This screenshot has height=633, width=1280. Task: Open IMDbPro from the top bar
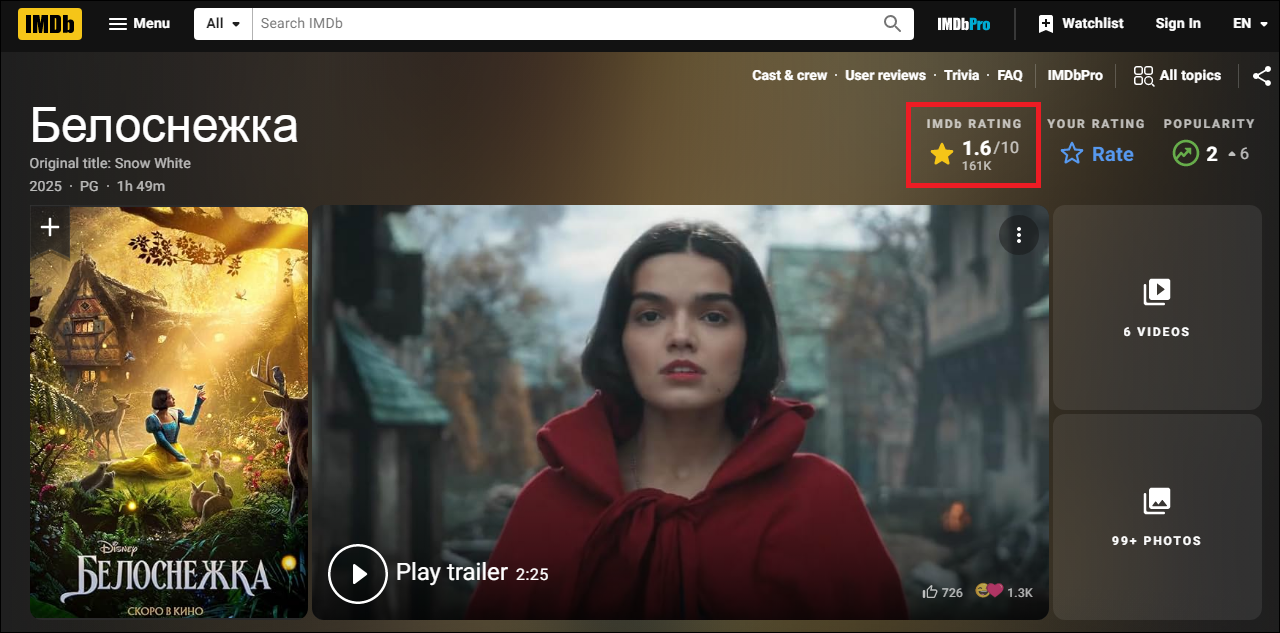[963, 23]
